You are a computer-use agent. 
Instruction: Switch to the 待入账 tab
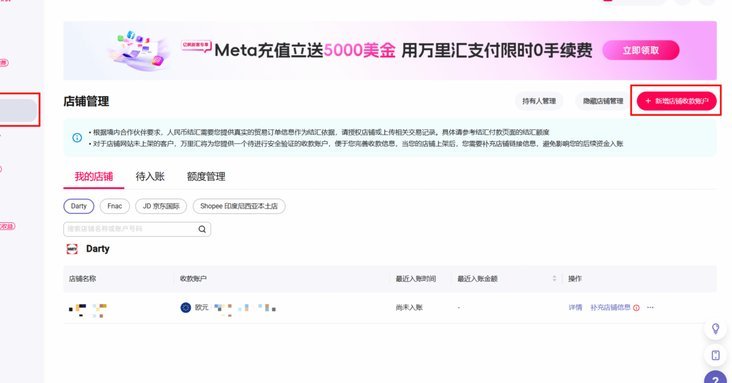(150, 177)
